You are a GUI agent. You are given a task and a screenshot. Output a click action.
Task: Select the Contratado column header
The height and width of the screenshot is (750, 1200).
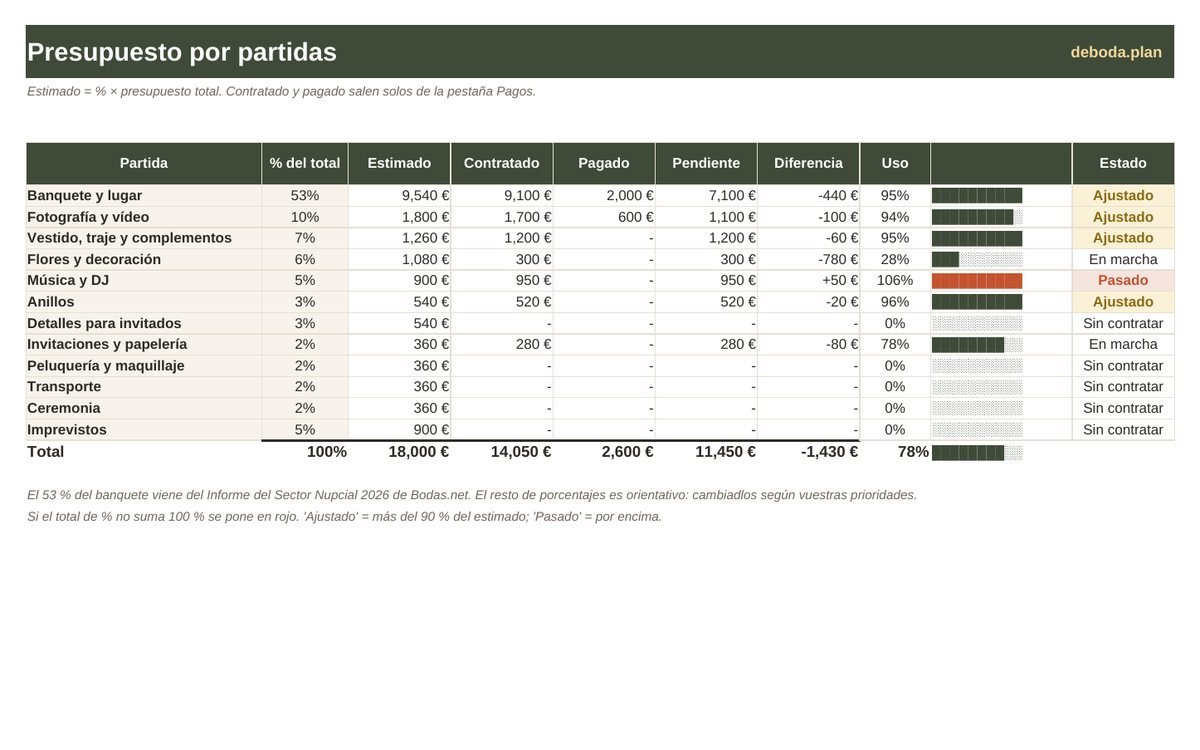(x=501, y=163)
